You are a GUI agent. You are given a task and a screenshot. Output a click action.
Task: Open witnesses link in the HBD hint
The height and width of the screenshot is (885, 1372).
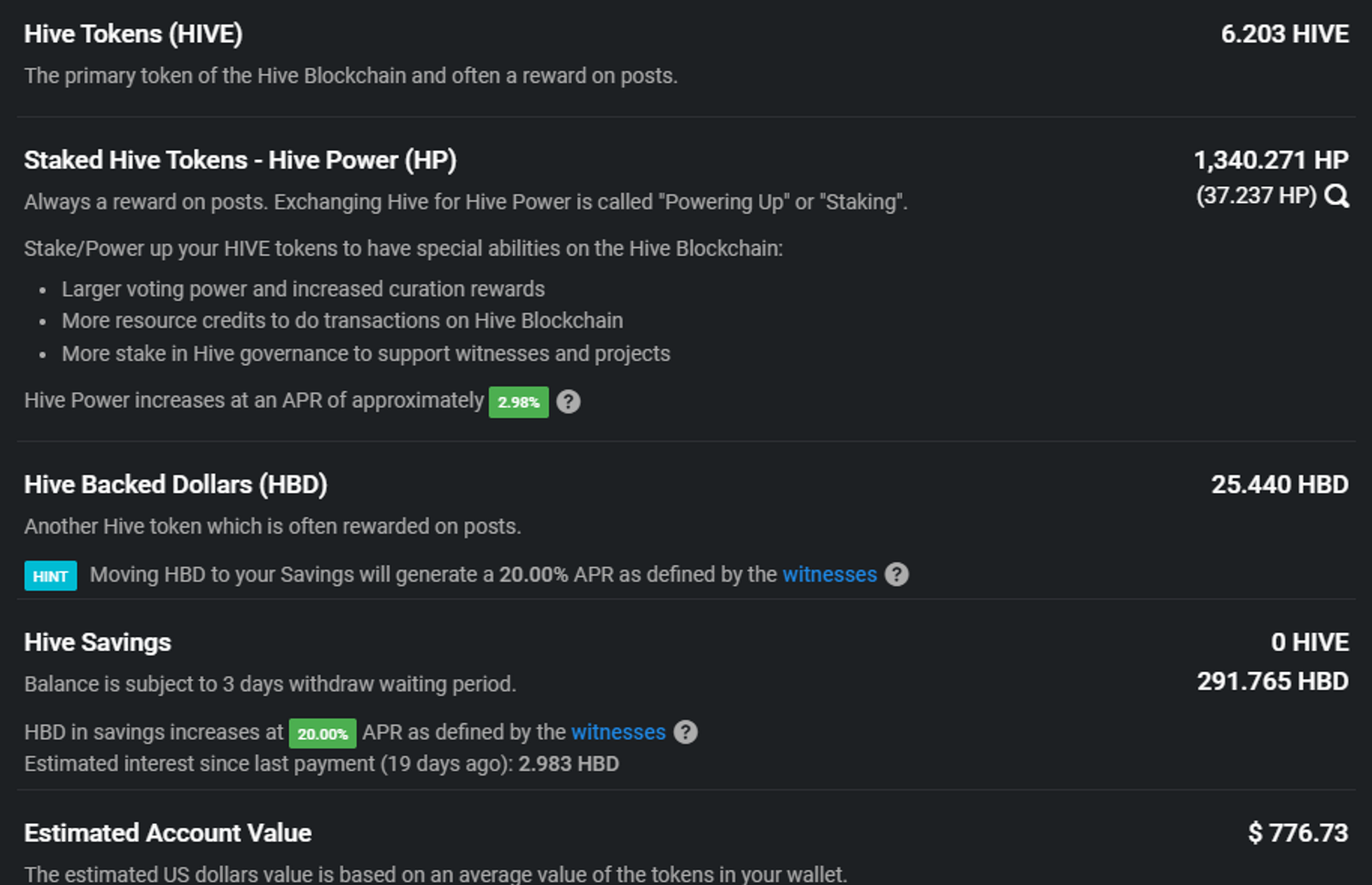[x=829, y=574]
